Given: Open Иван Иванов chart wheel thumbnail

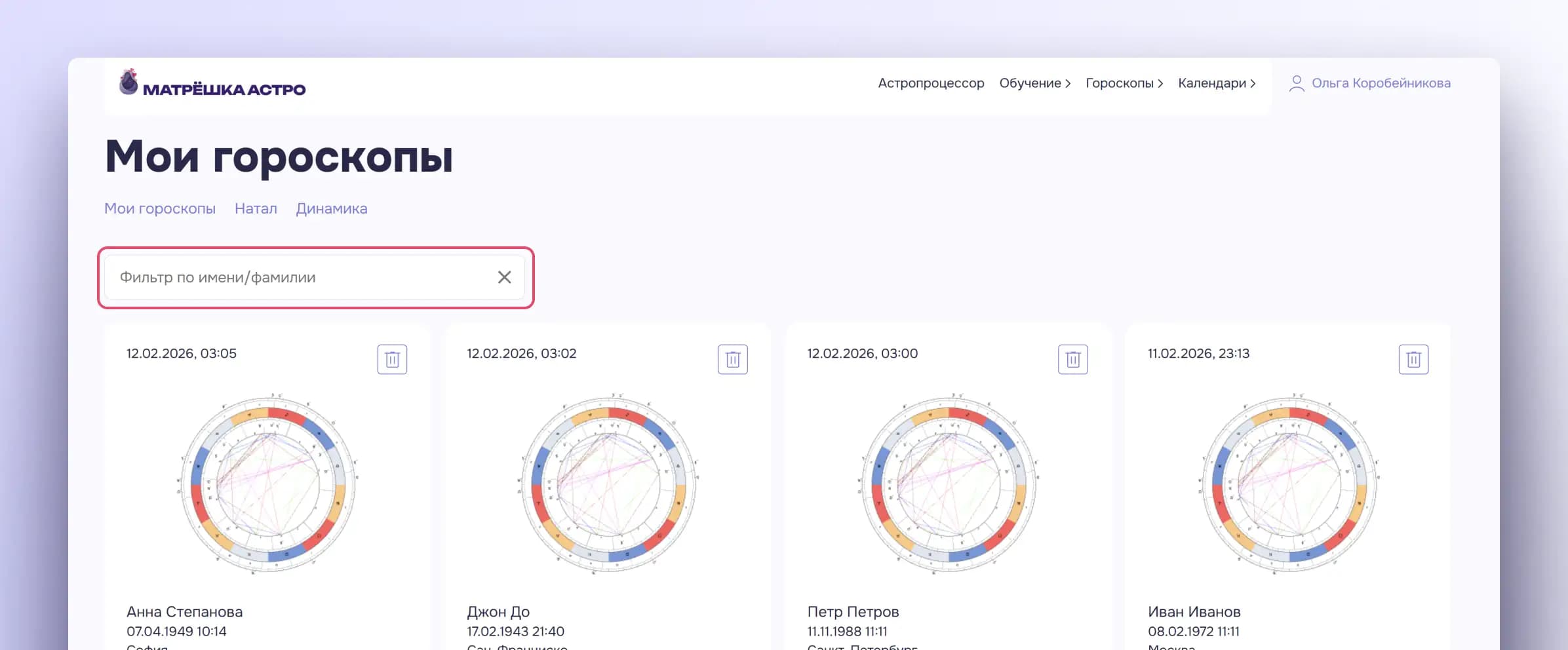Looking at the screenshot, I should pyautogui.click(x=1289, y=484).
